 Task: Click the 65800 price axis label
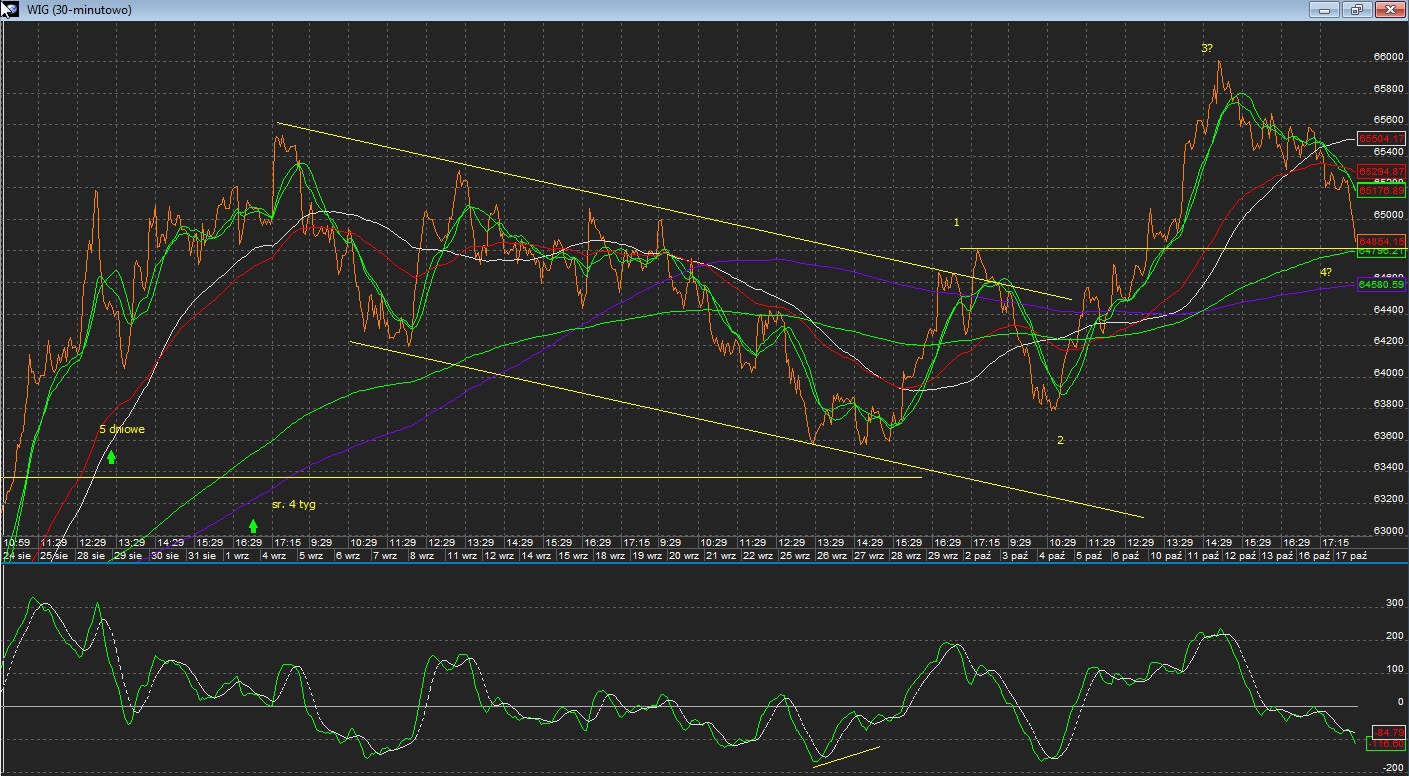point(1387,89)
